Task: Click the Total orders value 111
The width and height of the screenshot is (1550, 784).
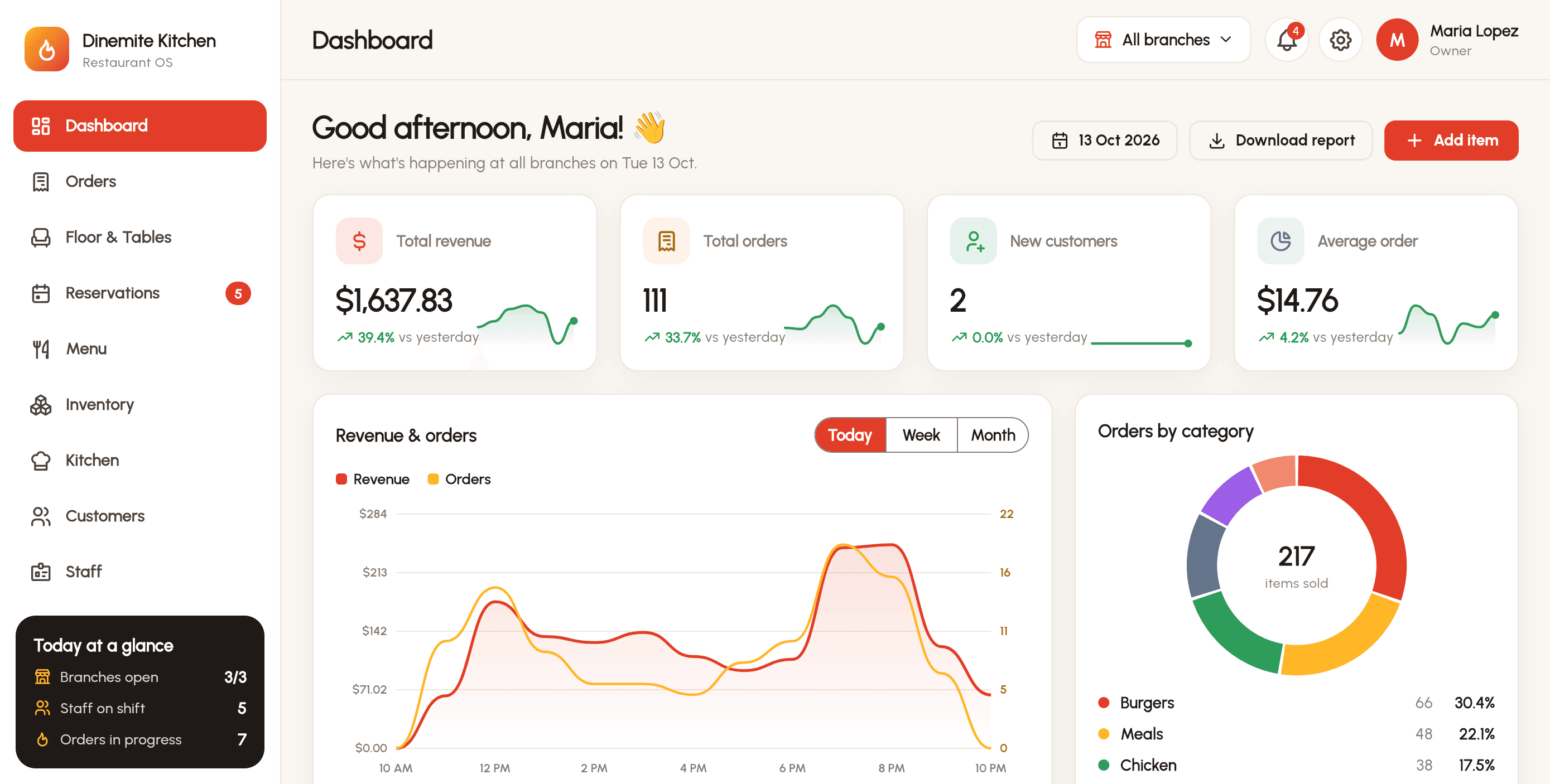Action: pos(654,301)
